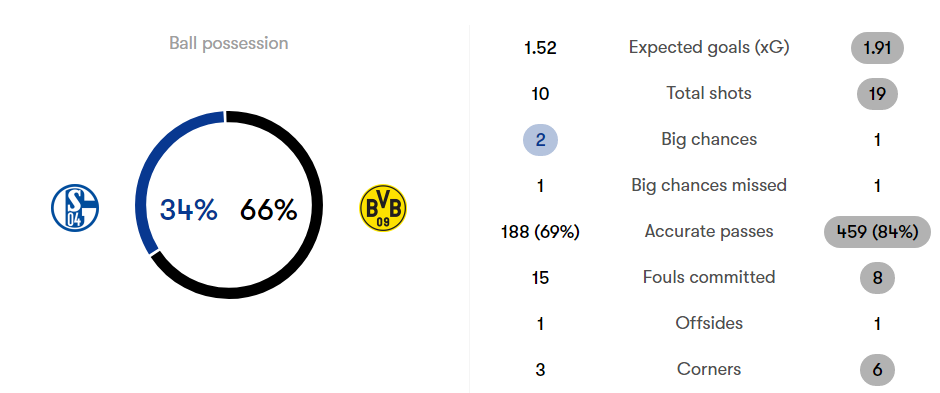Select the Total shots stat row label
Screen dimensions: 940x393
point(709,93)
